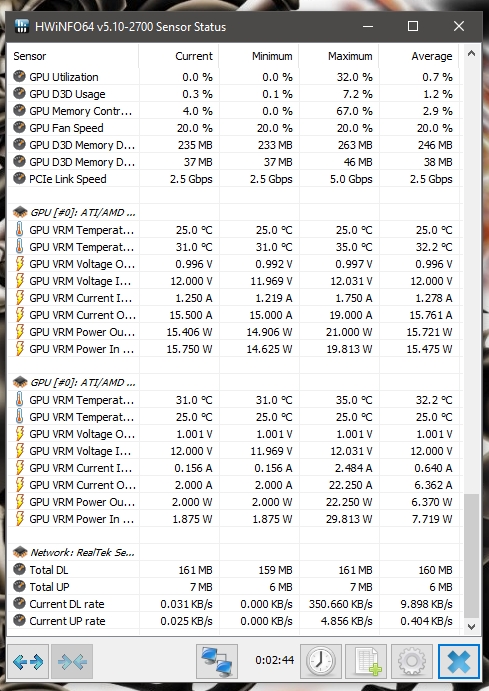Reset the sensor timer with the clock button

(x=321, y=661)
